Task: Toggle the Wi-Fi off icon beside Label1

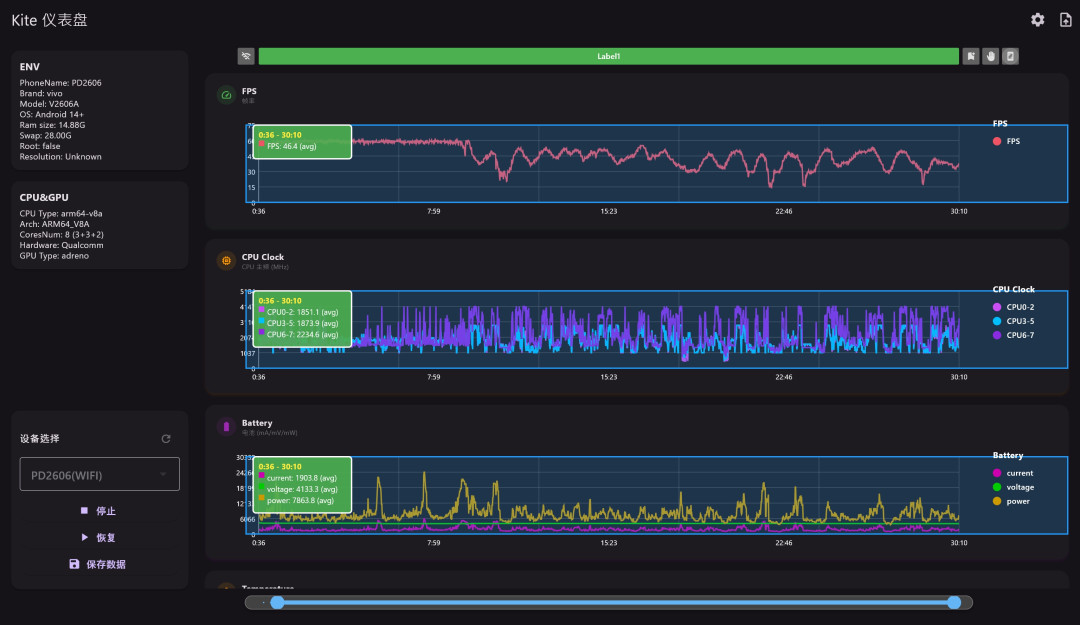Action: [x=246, y=57]
